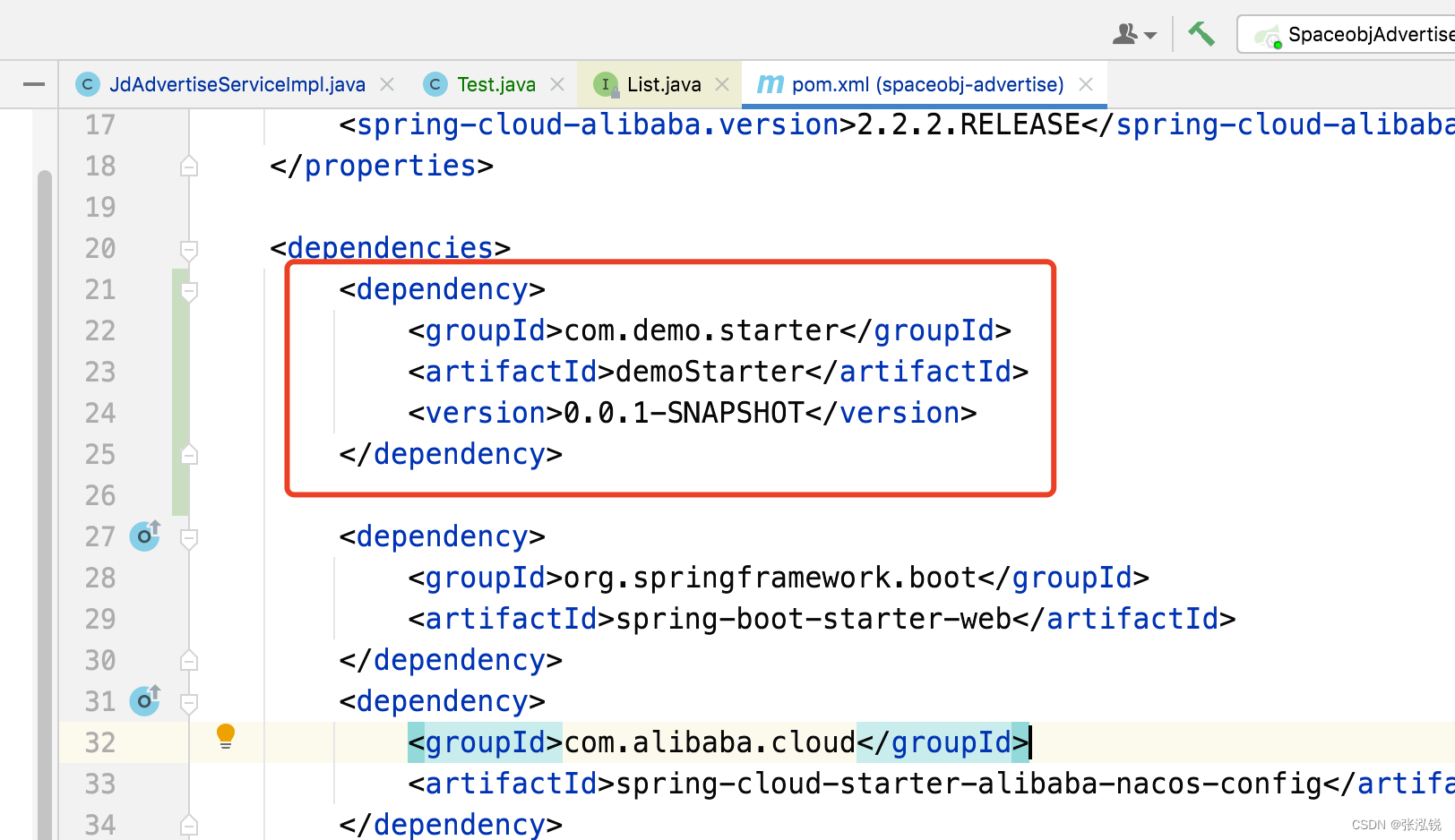Click 2.2.2.RELEASE version value on line 17
Image resolution: width=1455 pixels, height=840 pixels.
(x=969, y=124)
